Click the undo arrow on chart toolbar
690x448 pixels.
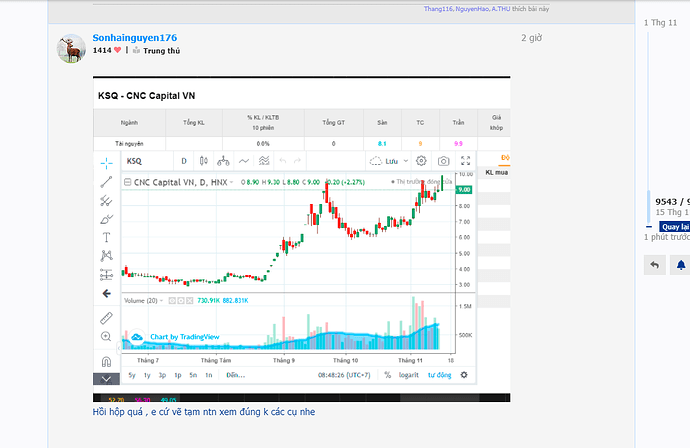click(x=283, y=161)
